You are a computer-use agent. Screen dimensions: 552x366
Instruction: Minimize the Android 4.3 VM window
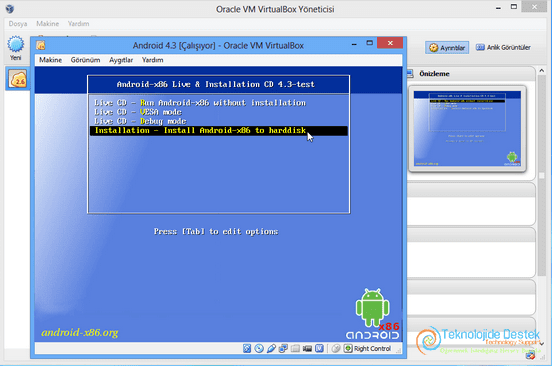(x=354, y=44)
